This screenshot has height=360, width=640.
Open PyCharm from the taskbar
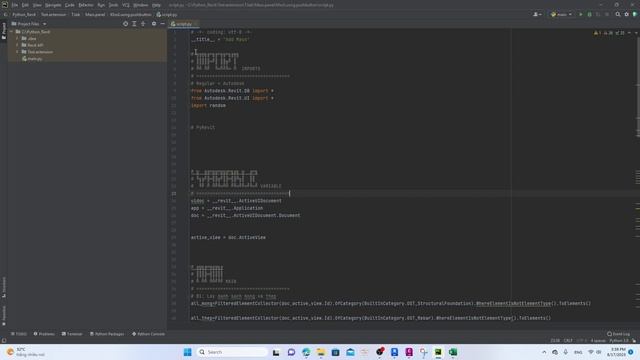tap(438, 352)
